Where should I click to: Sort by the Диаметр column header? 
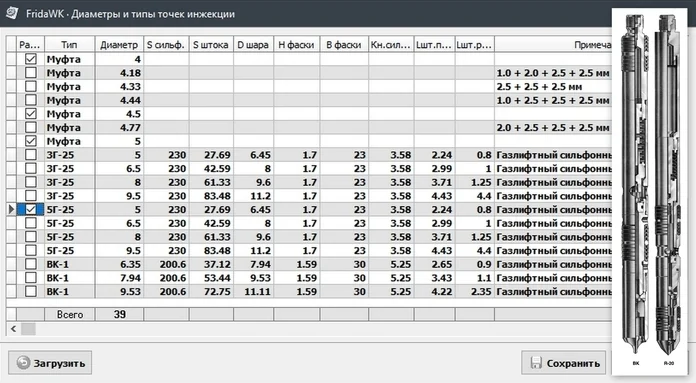click(x=119, y=44)
